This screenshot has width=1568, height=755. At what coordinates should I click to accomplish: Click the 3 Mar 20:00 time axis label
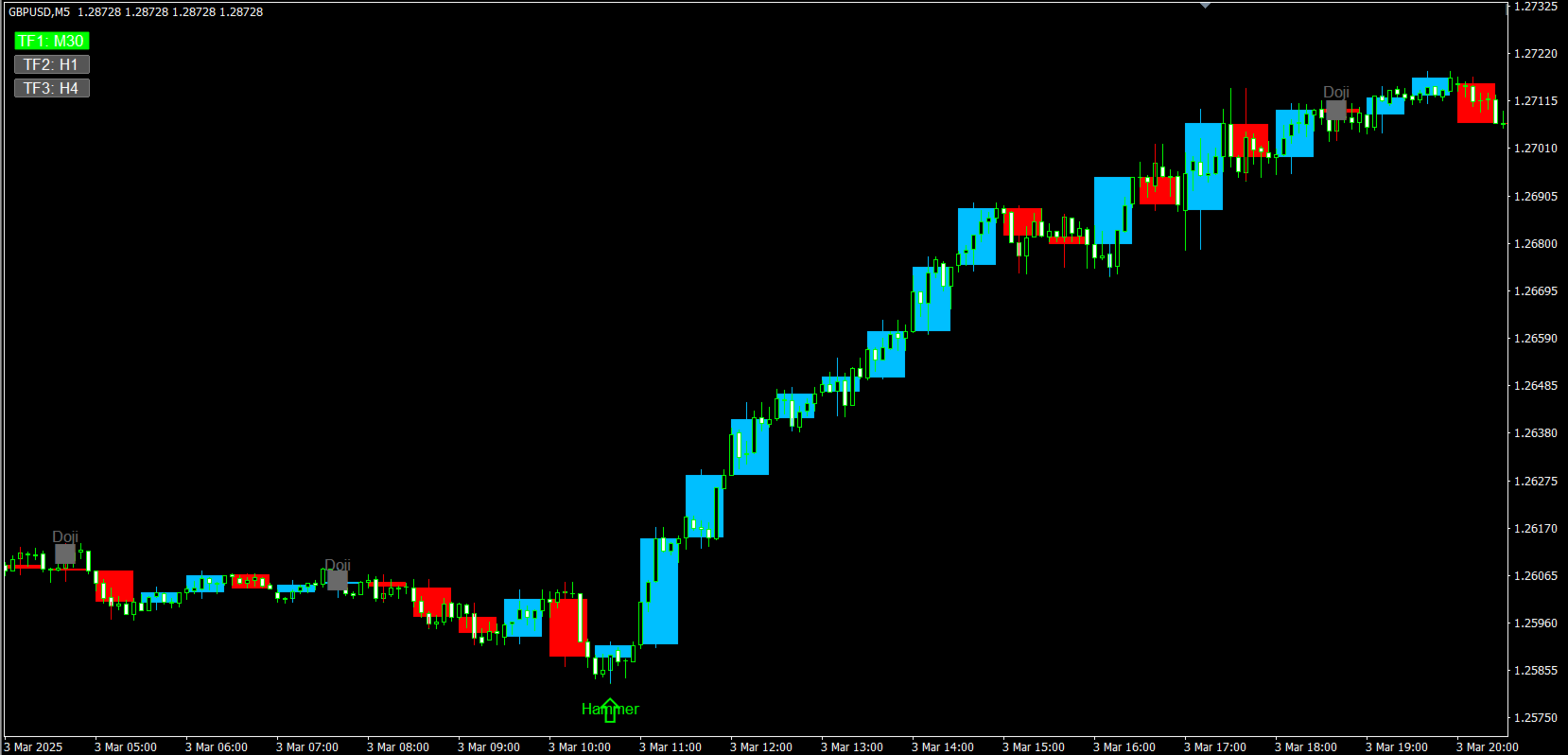[1487, 746]
